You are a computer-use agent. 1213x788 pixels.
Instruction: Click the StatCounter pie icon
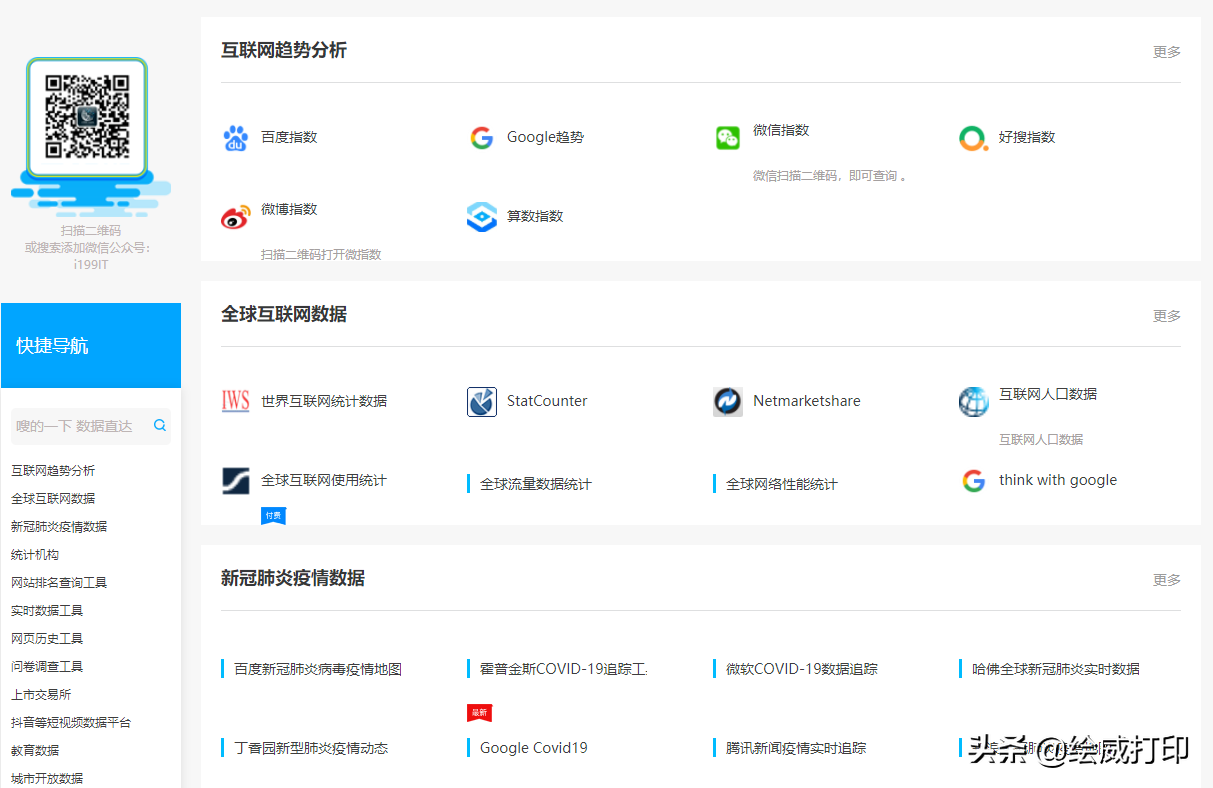(x=481, y=402)
